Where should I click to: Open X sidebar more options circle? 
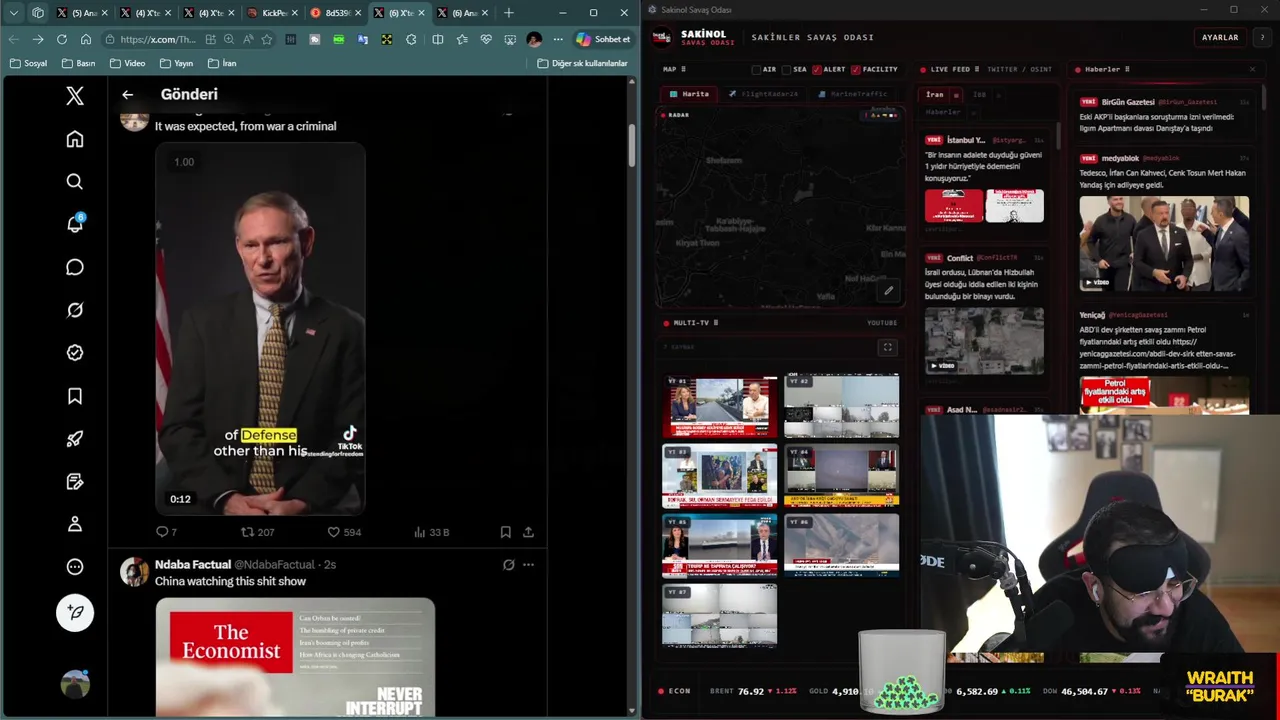pos(75,567)
